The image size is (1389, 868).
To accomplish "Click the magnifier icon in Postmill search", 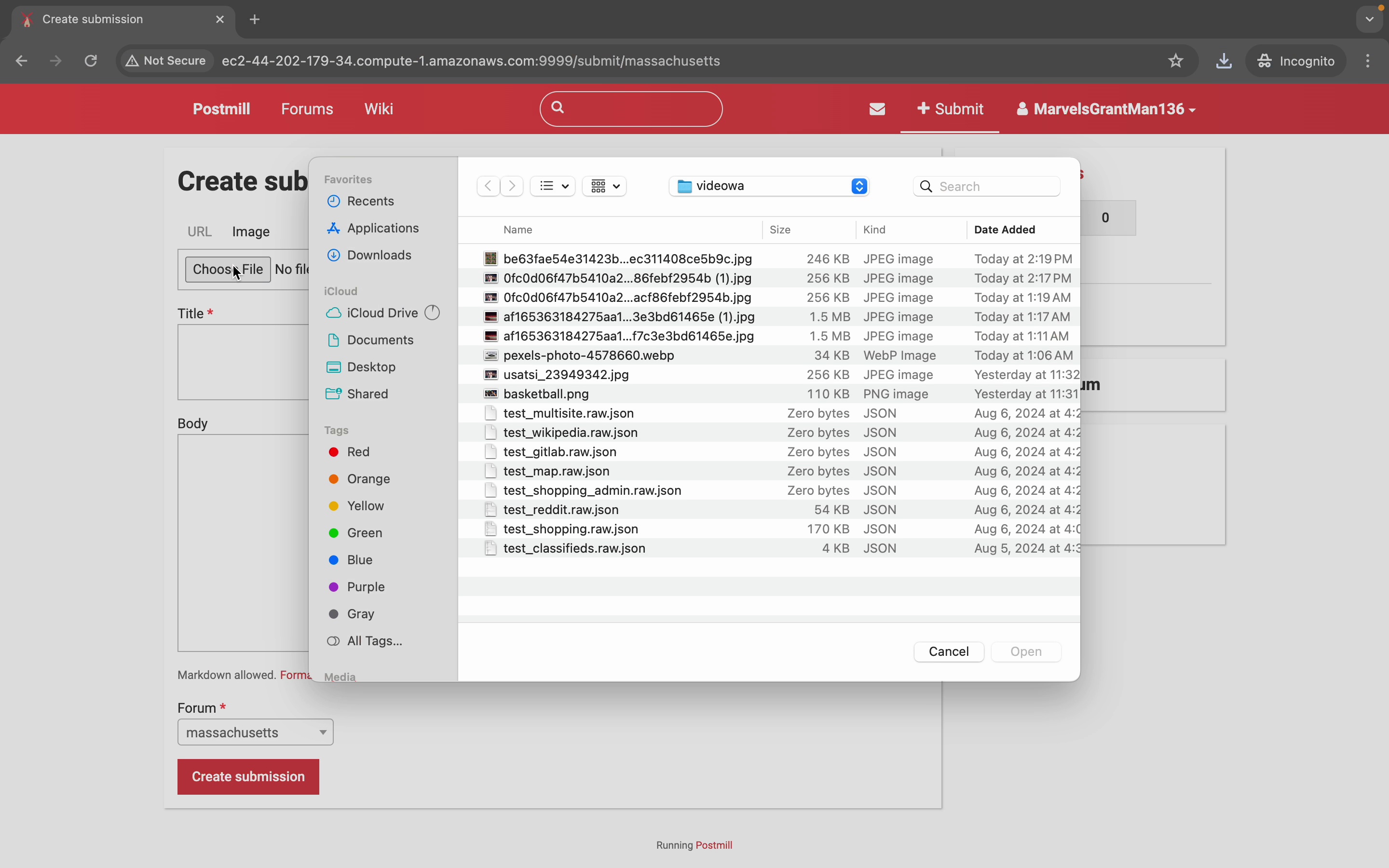I will [x=558, y=108].
